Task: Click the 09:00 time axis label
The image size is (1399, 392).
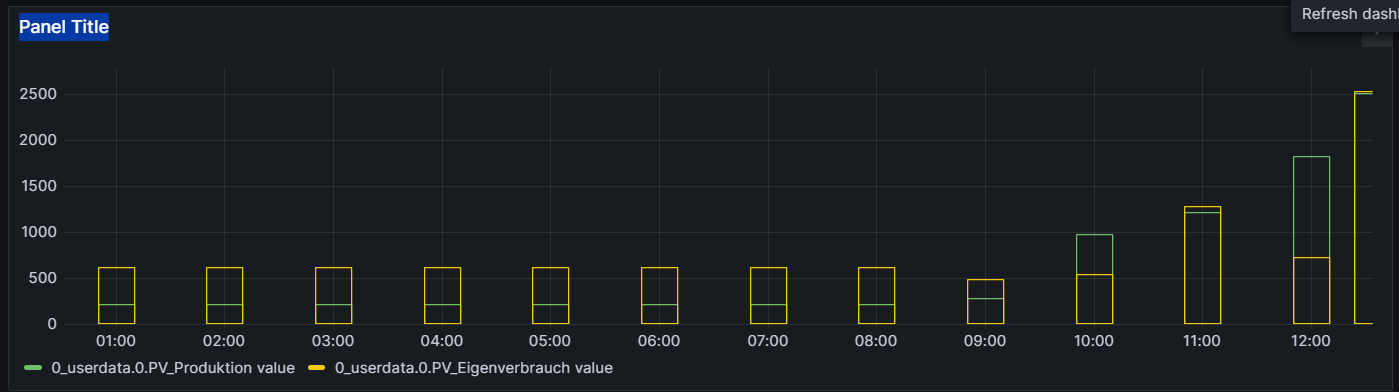Action: pos(985,341)
